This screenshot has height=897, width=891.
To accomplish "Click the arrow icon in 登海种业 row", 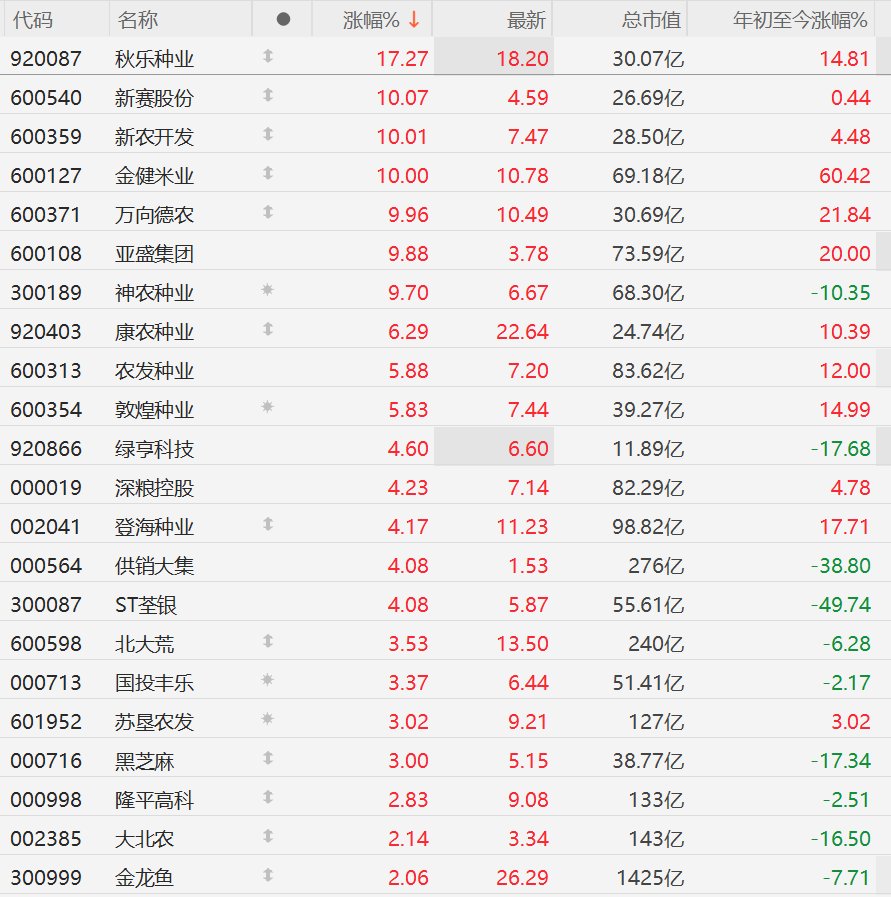I will (268, 524).
